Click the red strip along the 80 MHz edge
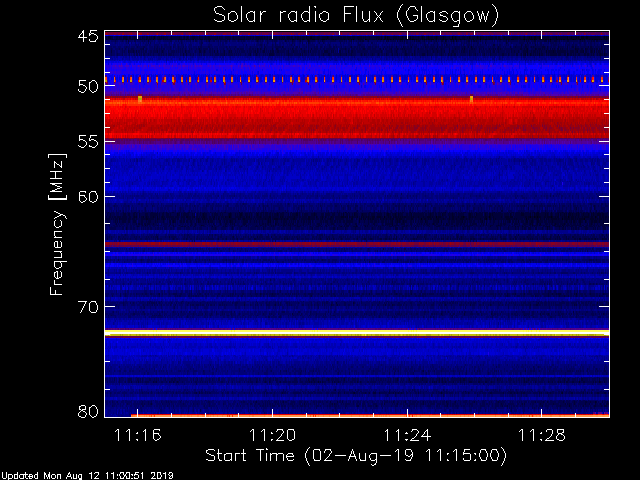 click(370, 416)
